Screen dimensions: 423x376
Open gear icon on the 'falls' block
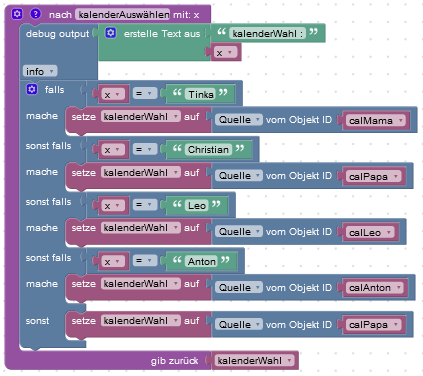[32, 89]
